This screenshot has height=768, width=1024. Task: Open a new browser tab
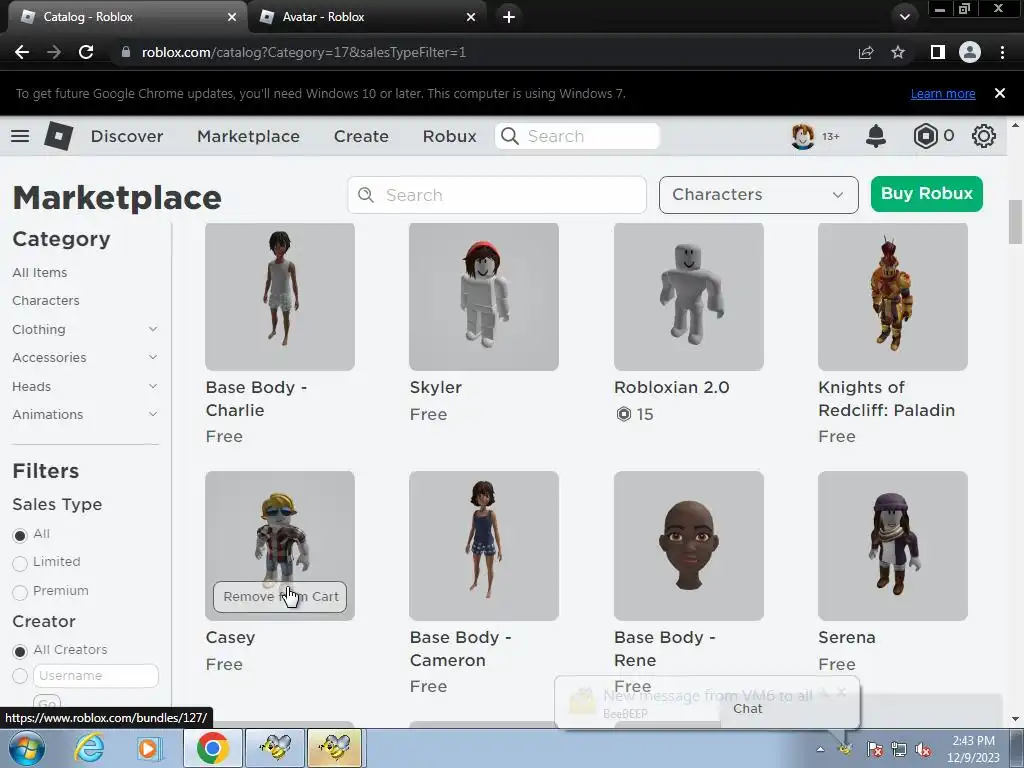point(509,17)
